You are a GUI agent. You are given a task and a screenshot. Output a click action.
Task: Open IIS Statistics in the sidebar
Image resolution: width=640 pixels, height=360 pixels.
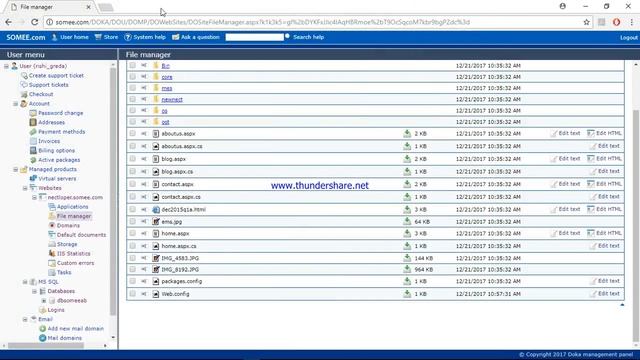click(x=73, y=253)
